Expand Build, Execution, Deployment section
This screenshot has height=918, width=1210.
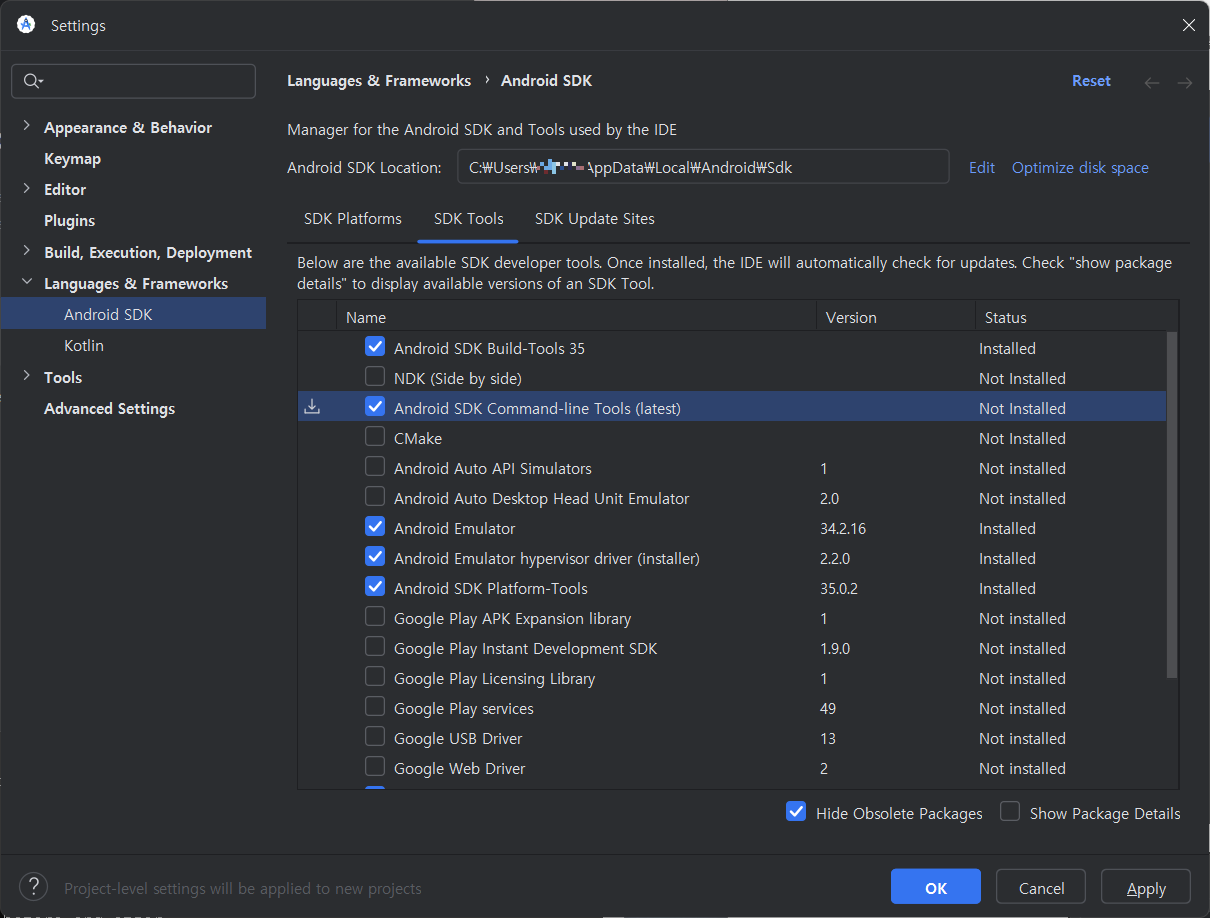[x=26, y=252]
